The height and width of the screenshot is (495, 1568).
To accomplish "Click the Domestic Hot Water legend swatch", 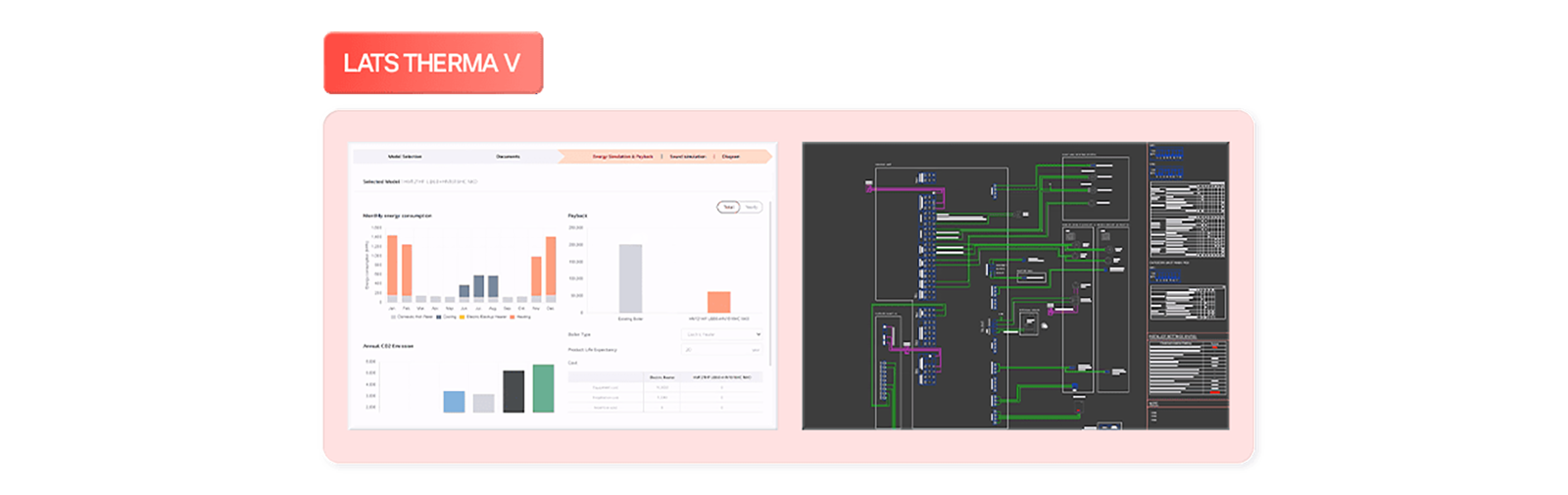I will [x=393, y=317].
